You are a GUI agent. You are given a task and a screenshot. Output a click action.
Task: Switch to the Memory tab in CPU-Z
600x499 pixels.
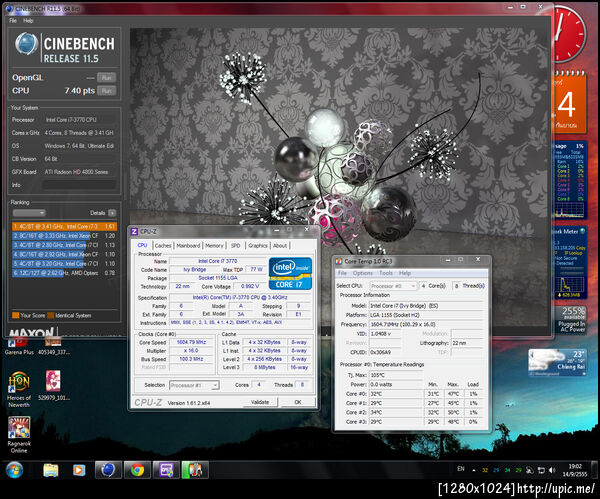(214, 246)
